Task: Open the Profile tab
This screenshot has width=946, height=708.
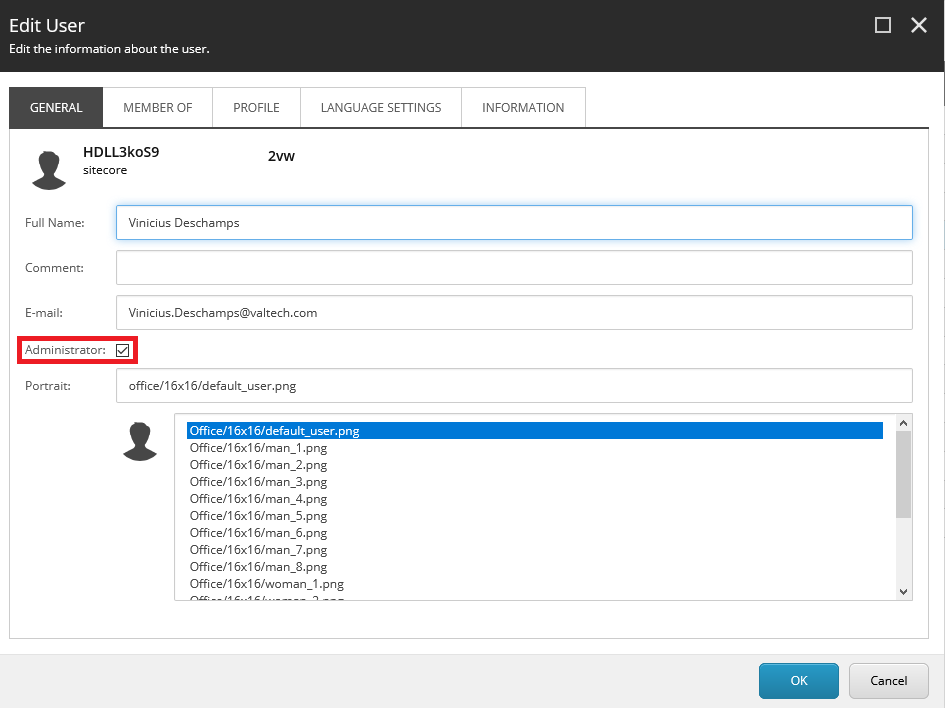Action: click(256, 107)
